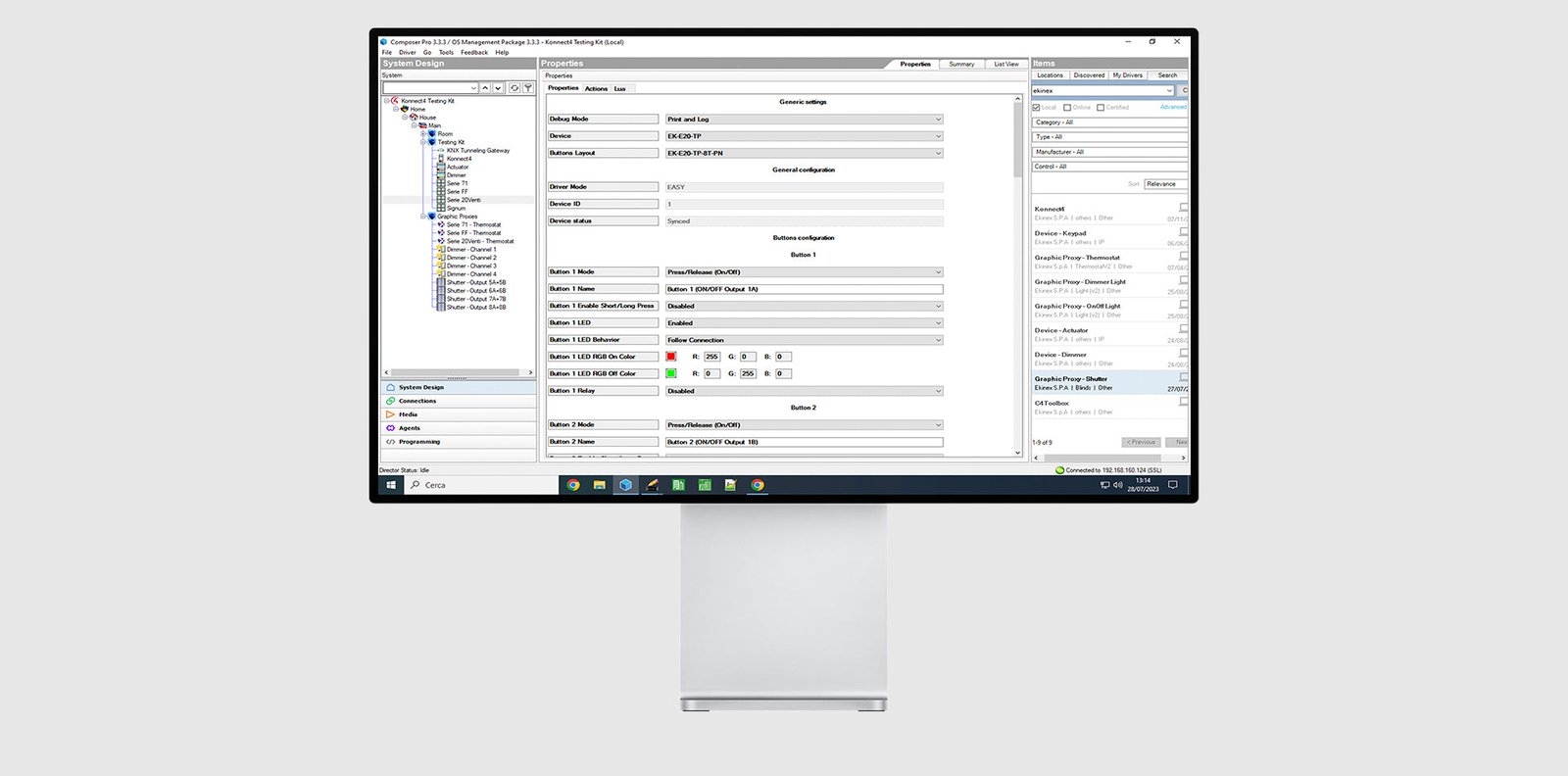The width and height of the screenshot is (1568, 776).
Task: Click the green Button 1 LED Off color swatch
Action: pyautogui.click(x=671, y=373)
